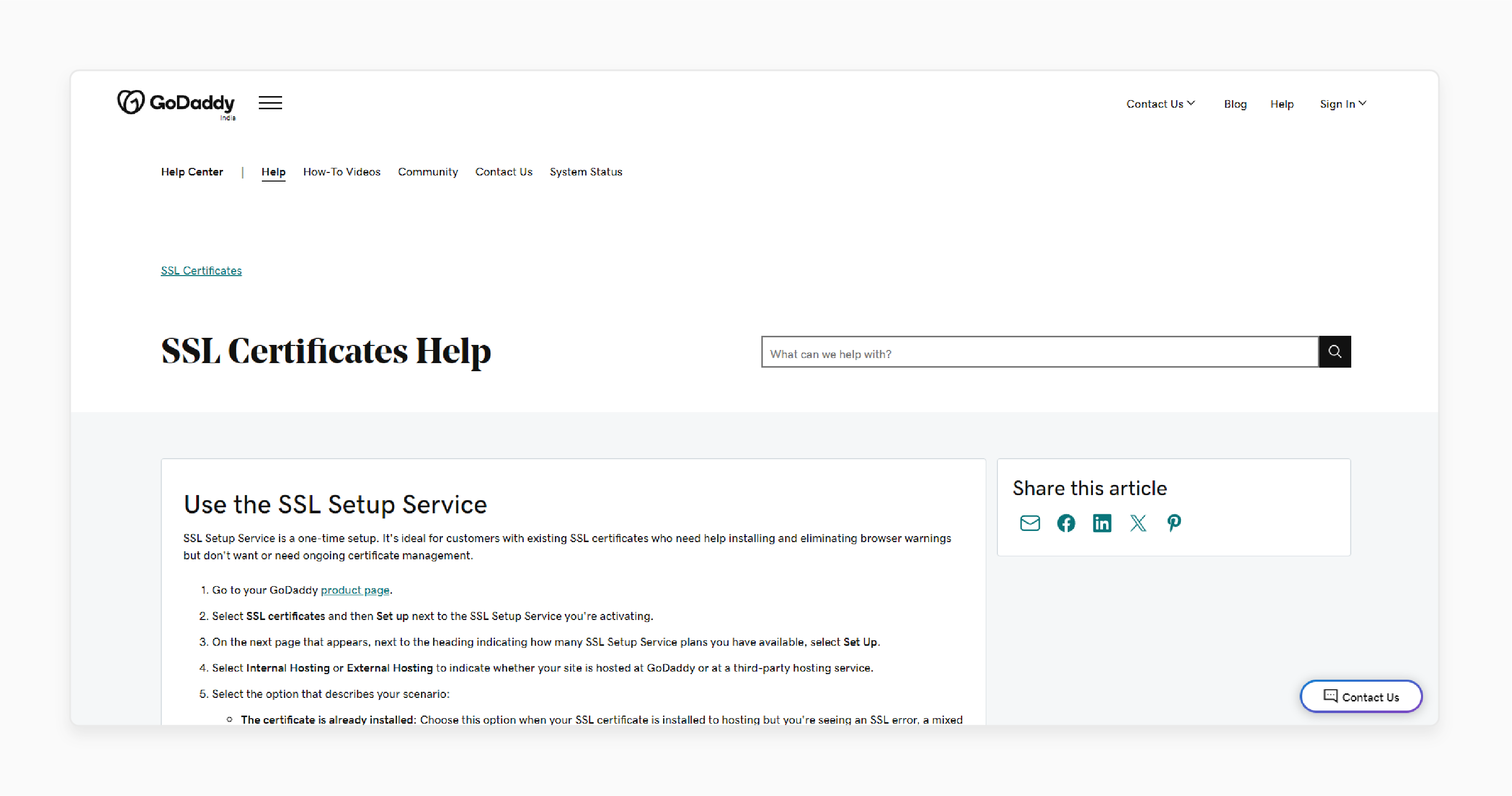Click step 3 'On the next page' text
1512x796 pixels.
point(546,642)
